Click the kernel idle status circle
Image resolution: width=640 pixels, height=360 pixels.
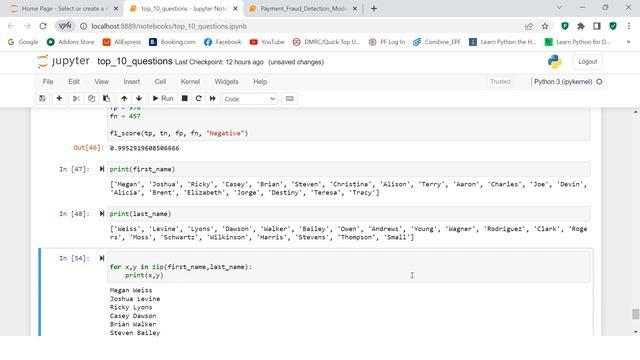coord(599,82)
